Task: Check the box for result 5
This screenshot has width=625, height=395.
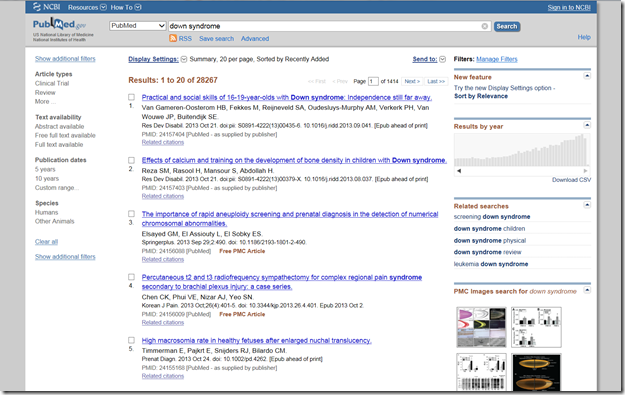Action: [x=132, y=340]
